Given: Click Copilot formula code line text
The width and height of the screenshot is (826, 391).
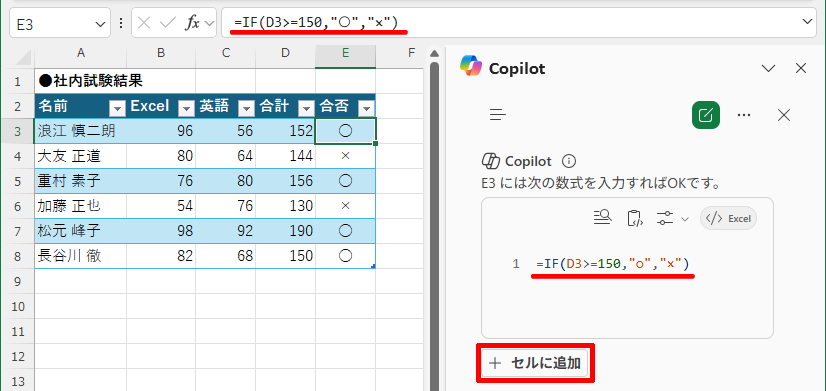Looking at the screenshot, I should (x=613, y=263).
